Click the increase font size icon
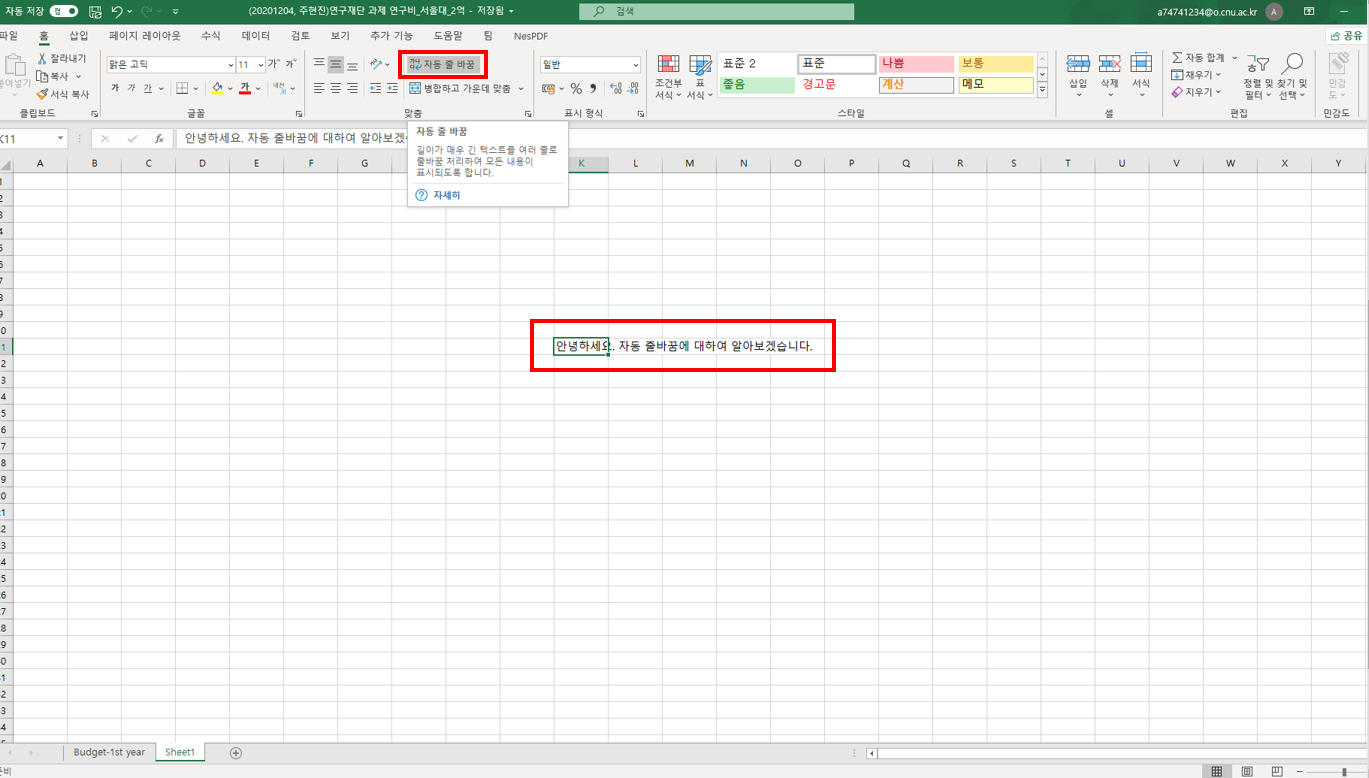 [273, 64]
